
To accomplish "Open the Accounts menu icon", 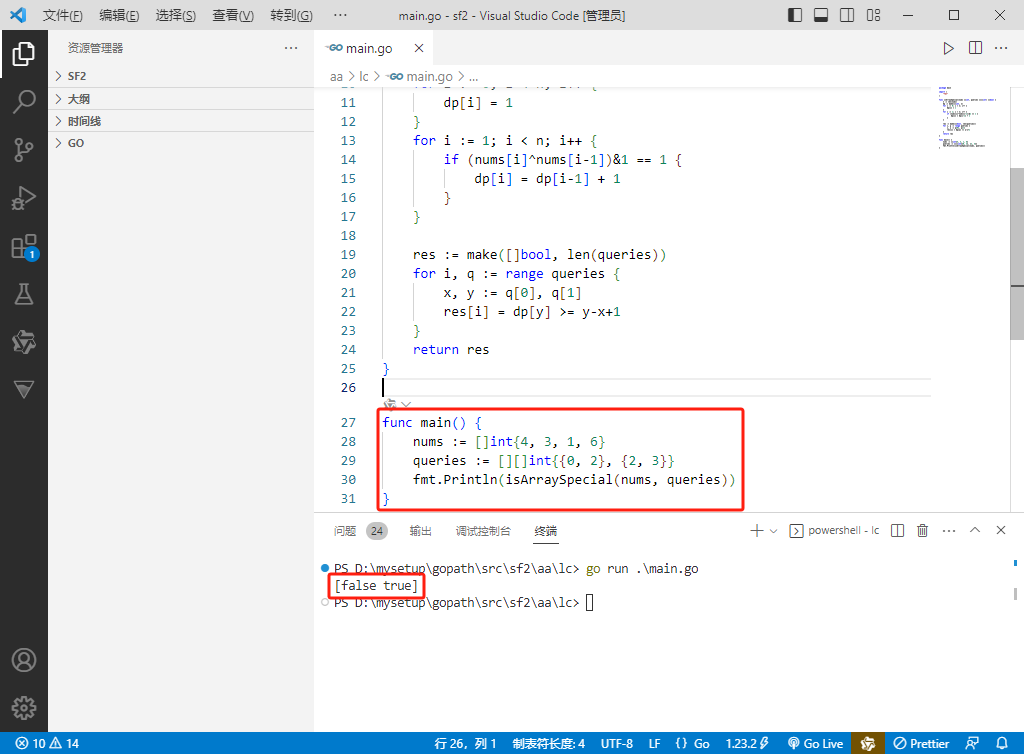I will click(24, 660).
